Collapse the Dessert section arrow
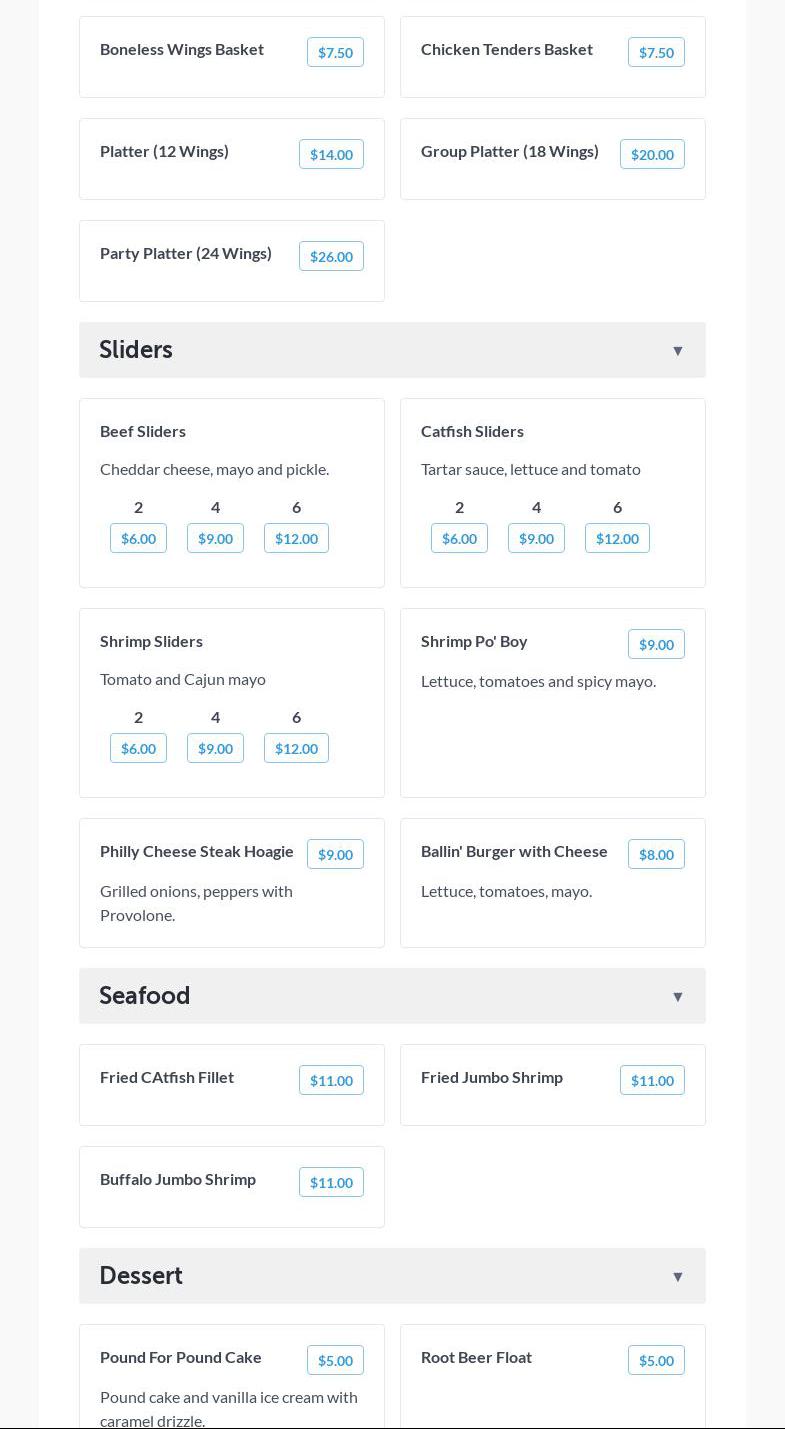This screenshot has height=1429, width=785. (x=677, y=1276)
